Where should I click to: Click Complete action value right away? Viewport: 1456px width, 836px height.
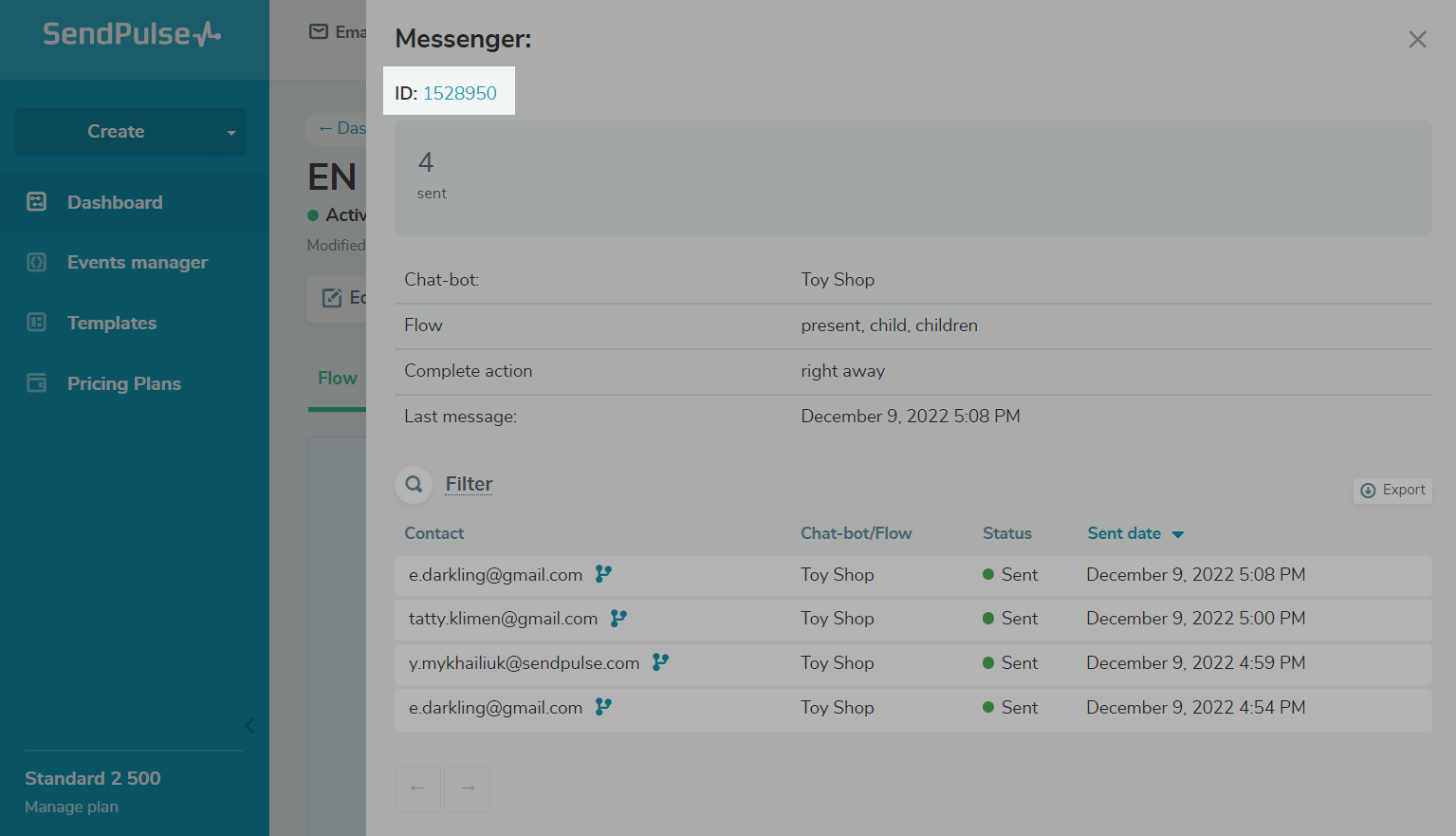point(842,371)
